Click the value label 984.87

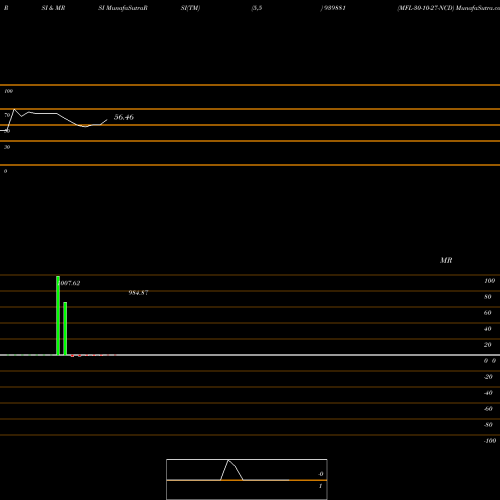(x=138, y=293)
